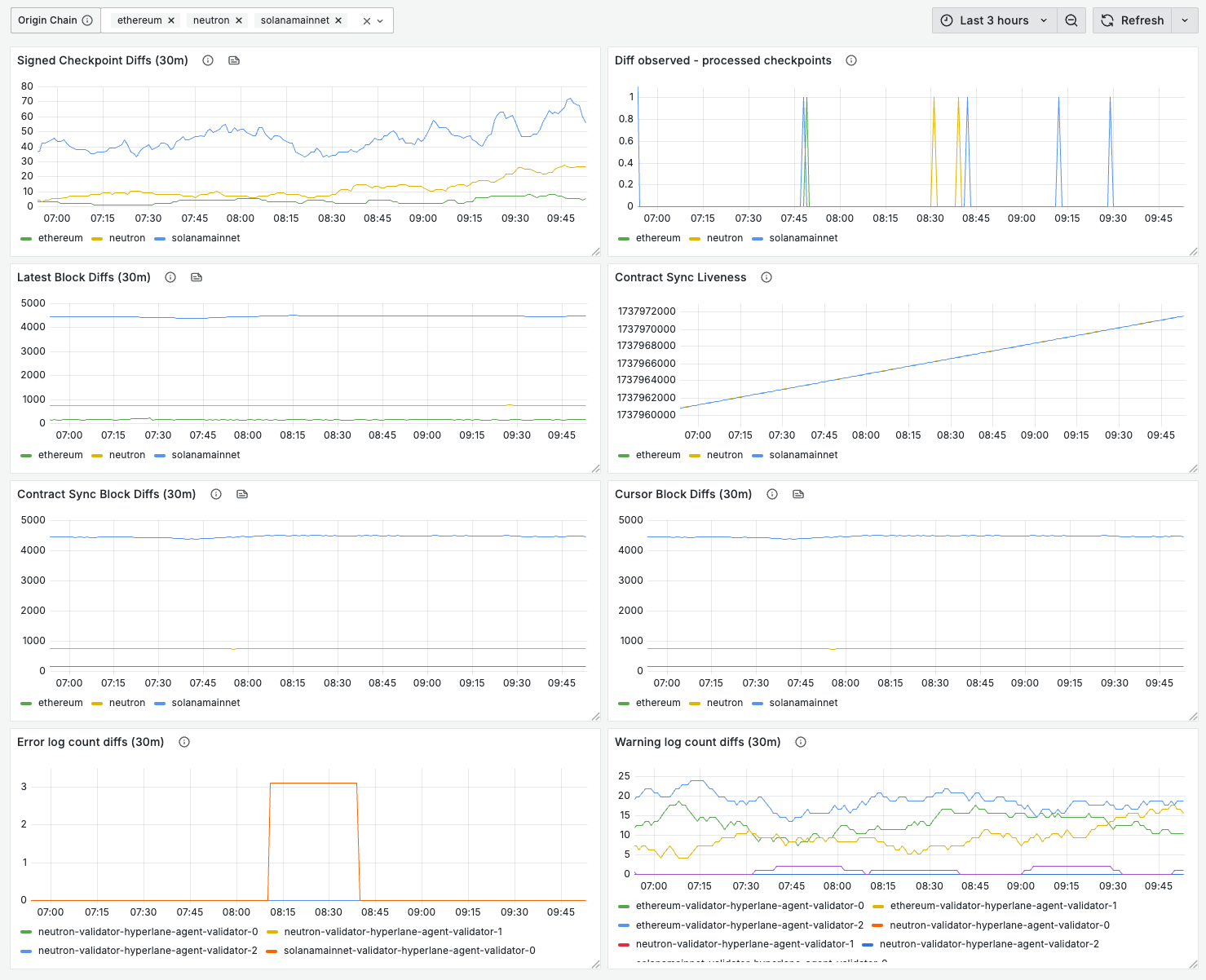
Task: Toggle neutron-validator-hyperlane-agent-validator-0 in Error log legend
Action: coord(148,932)
